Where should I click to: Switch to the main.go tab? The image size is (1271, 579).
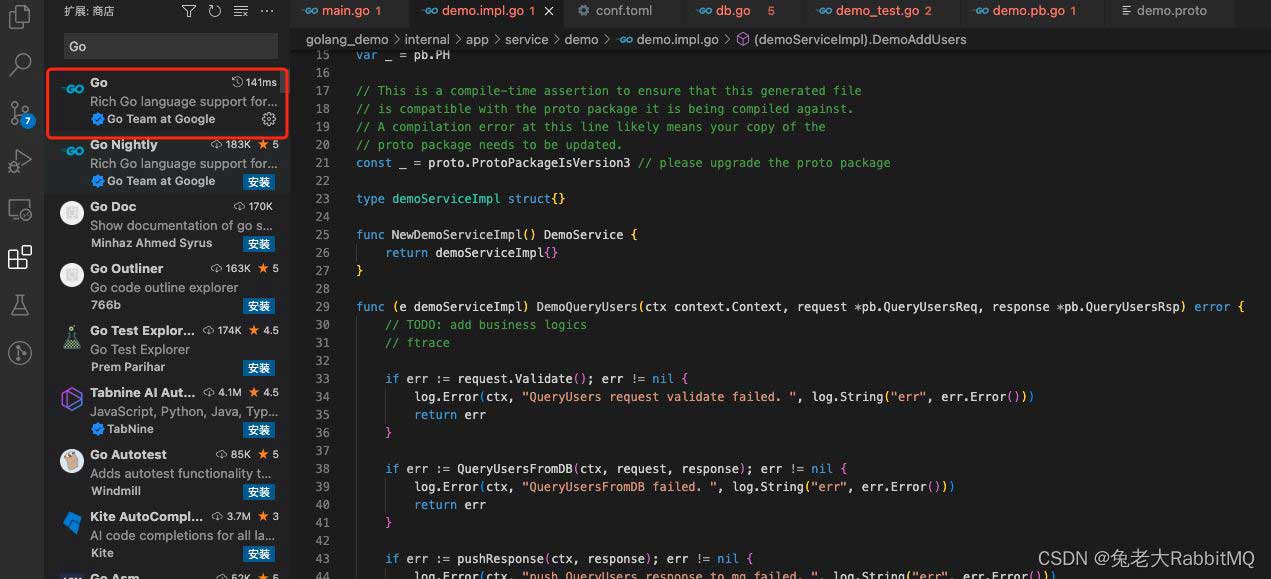[345, 11]
